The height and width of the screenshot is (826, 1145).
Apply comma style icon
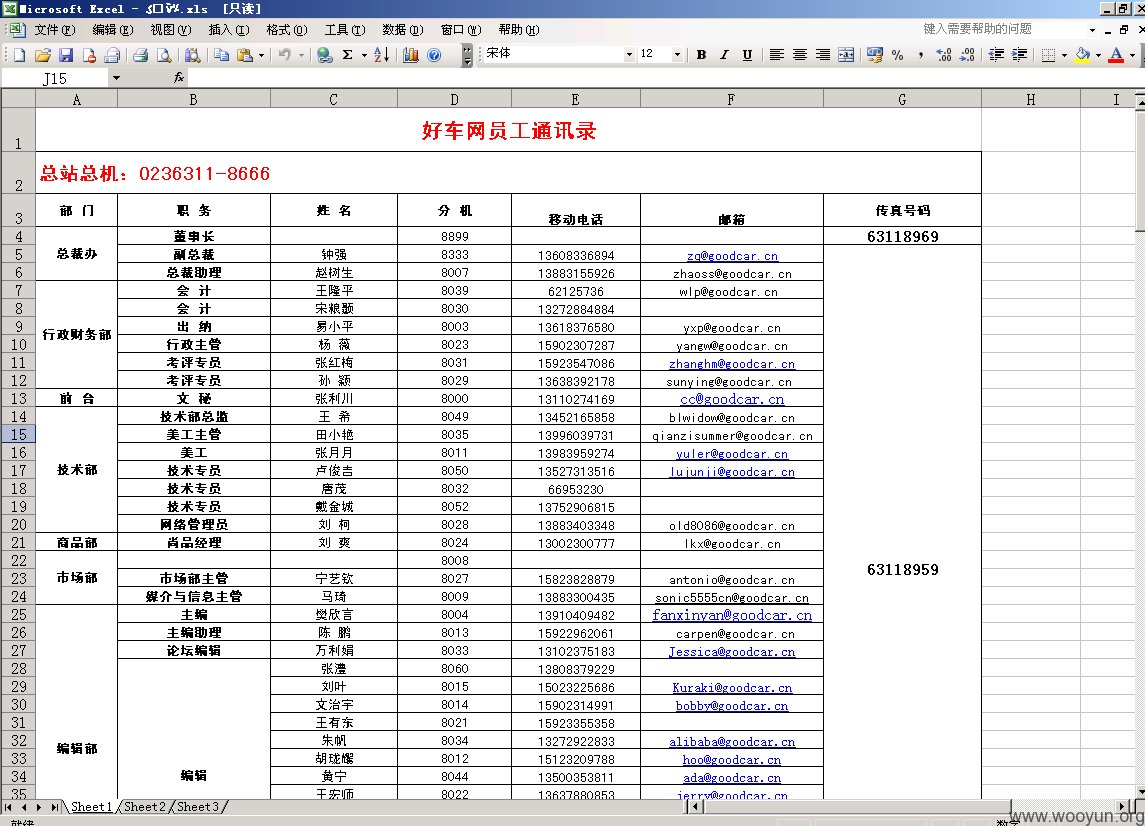920,55
